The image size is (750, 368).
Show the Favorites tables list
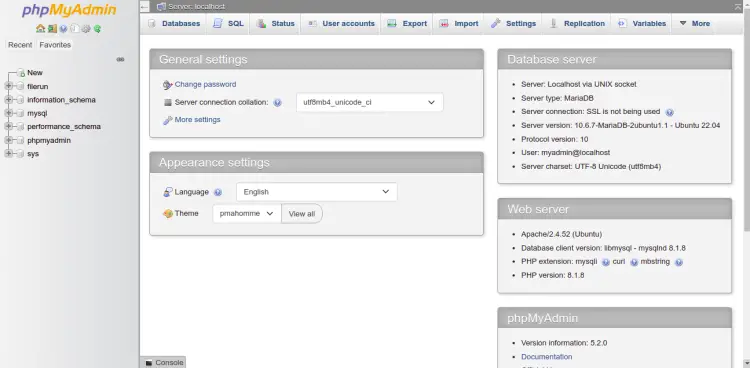pos(55,45)
